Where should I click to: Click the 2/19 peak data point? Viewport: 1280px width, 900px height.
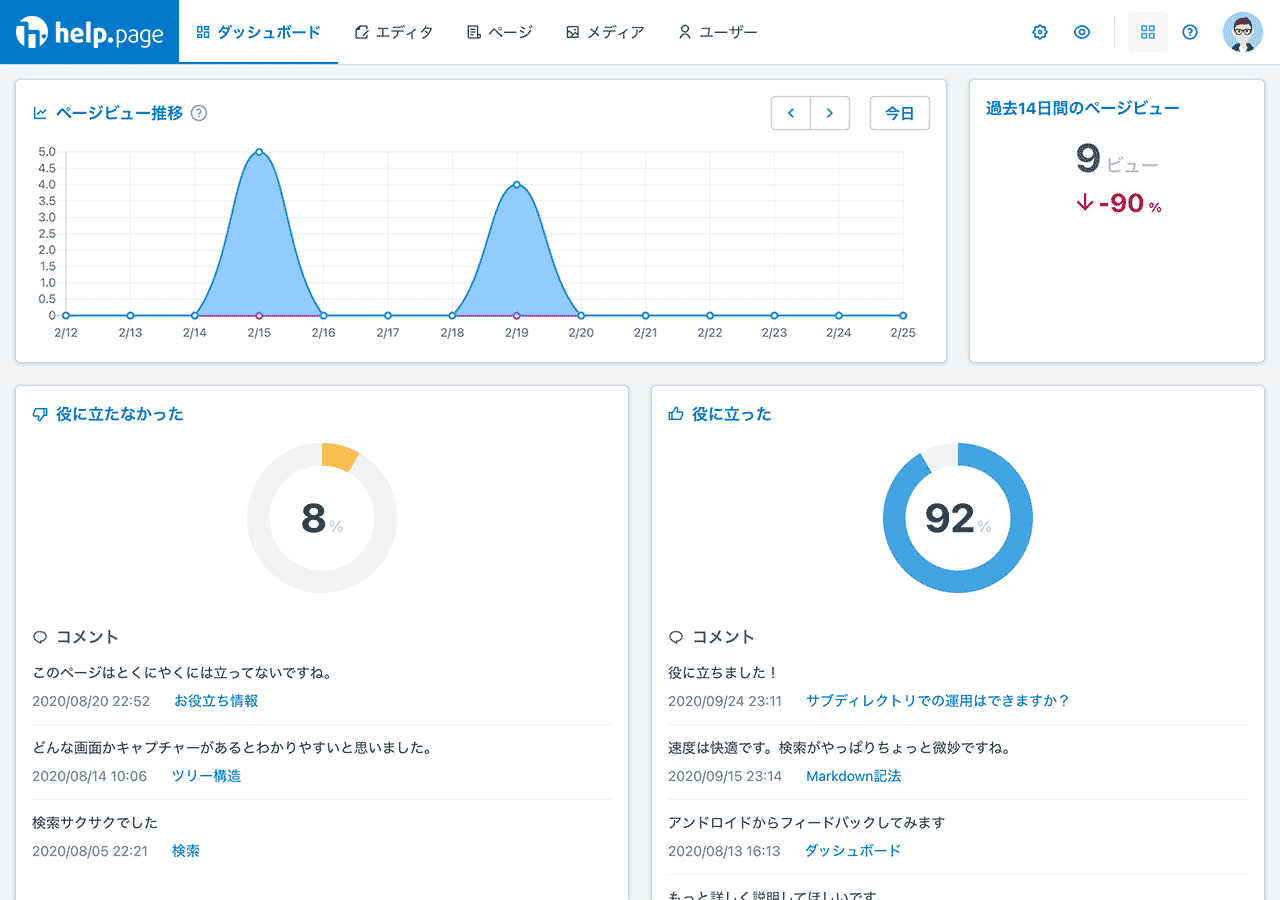517,184
